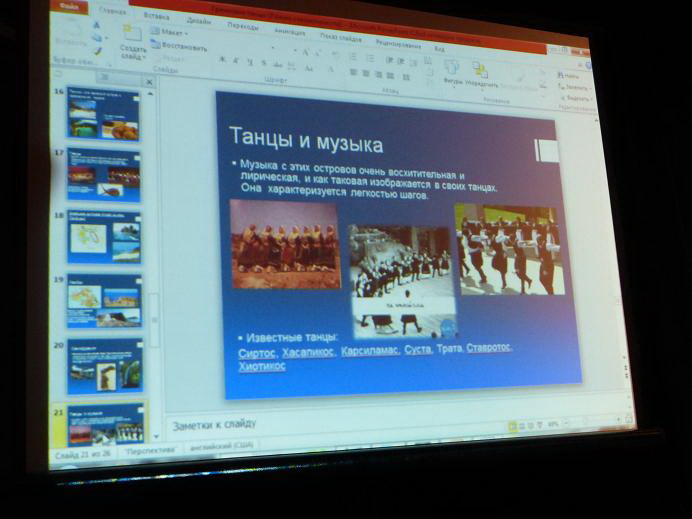Select slide 16 thumbnail

coord(103,115)
